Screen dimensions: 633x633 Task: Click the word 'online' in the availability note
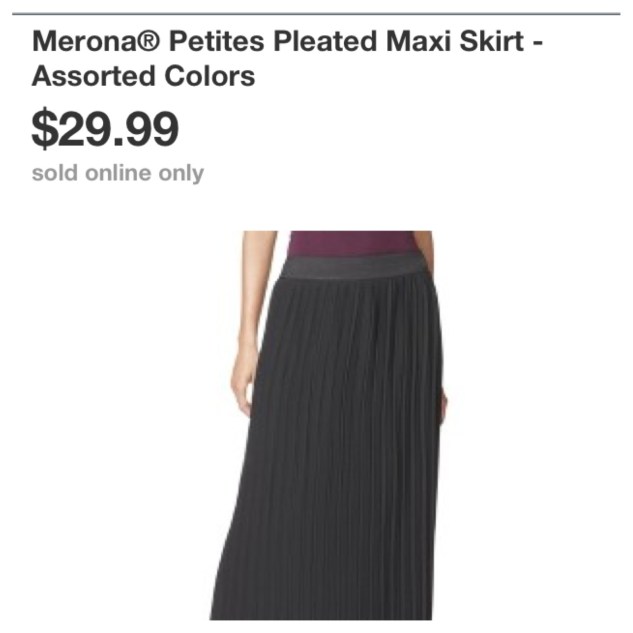[x=118, y=173]
